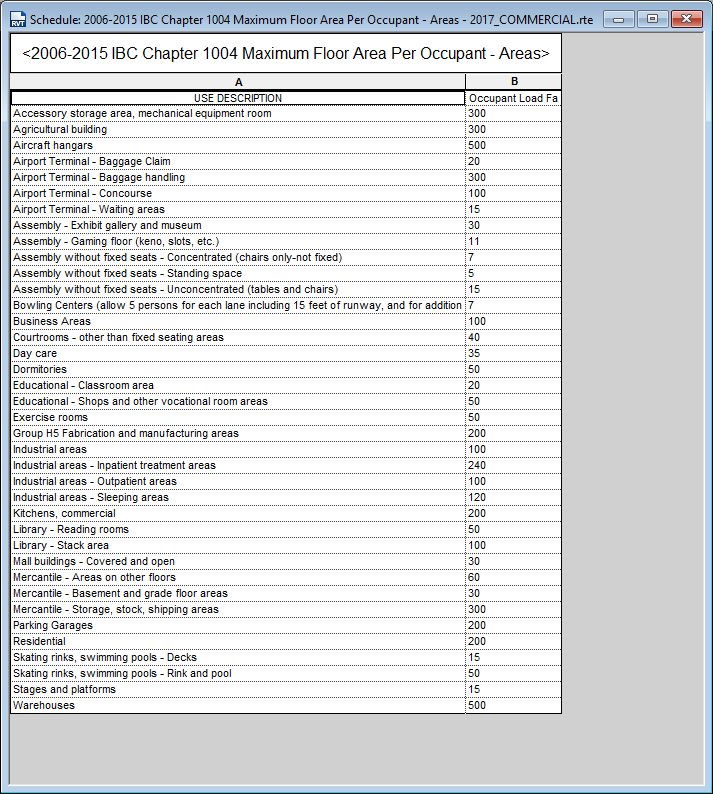The height and width of the screenshot is (794, 713).
Task: Select Library - Stack area
Action: coord(238,545)
